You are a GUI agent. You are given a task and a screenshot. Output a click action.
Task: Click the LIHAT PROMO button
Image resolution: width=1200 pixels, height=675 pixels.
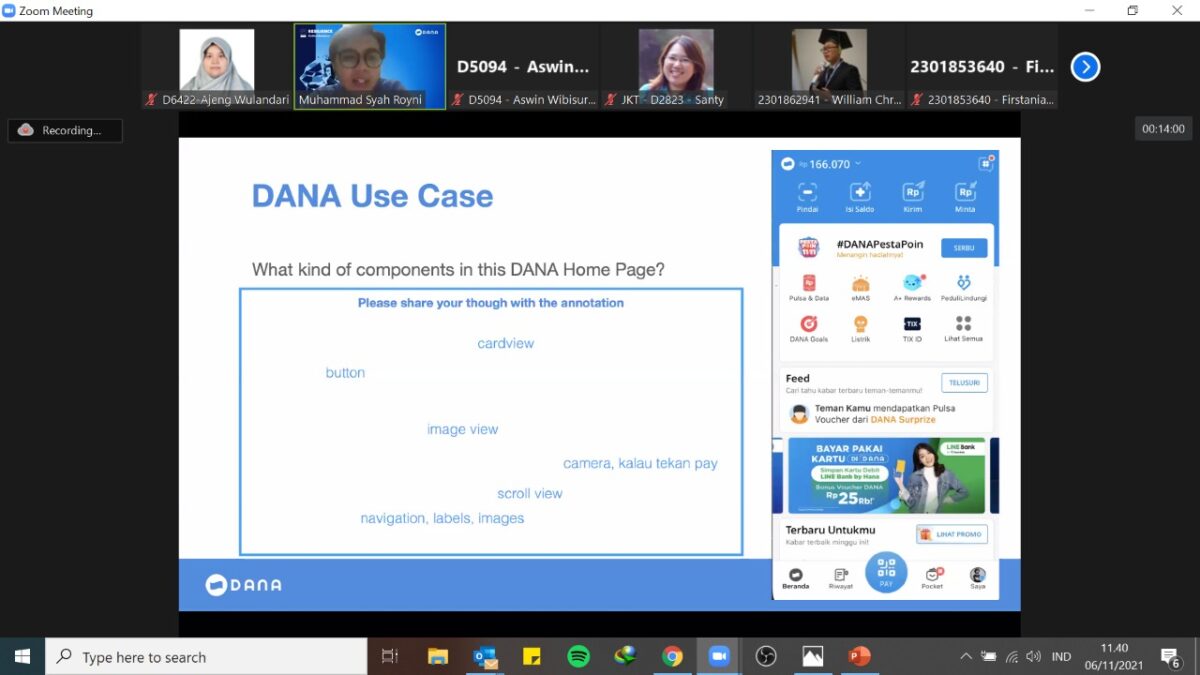[952, 534]
